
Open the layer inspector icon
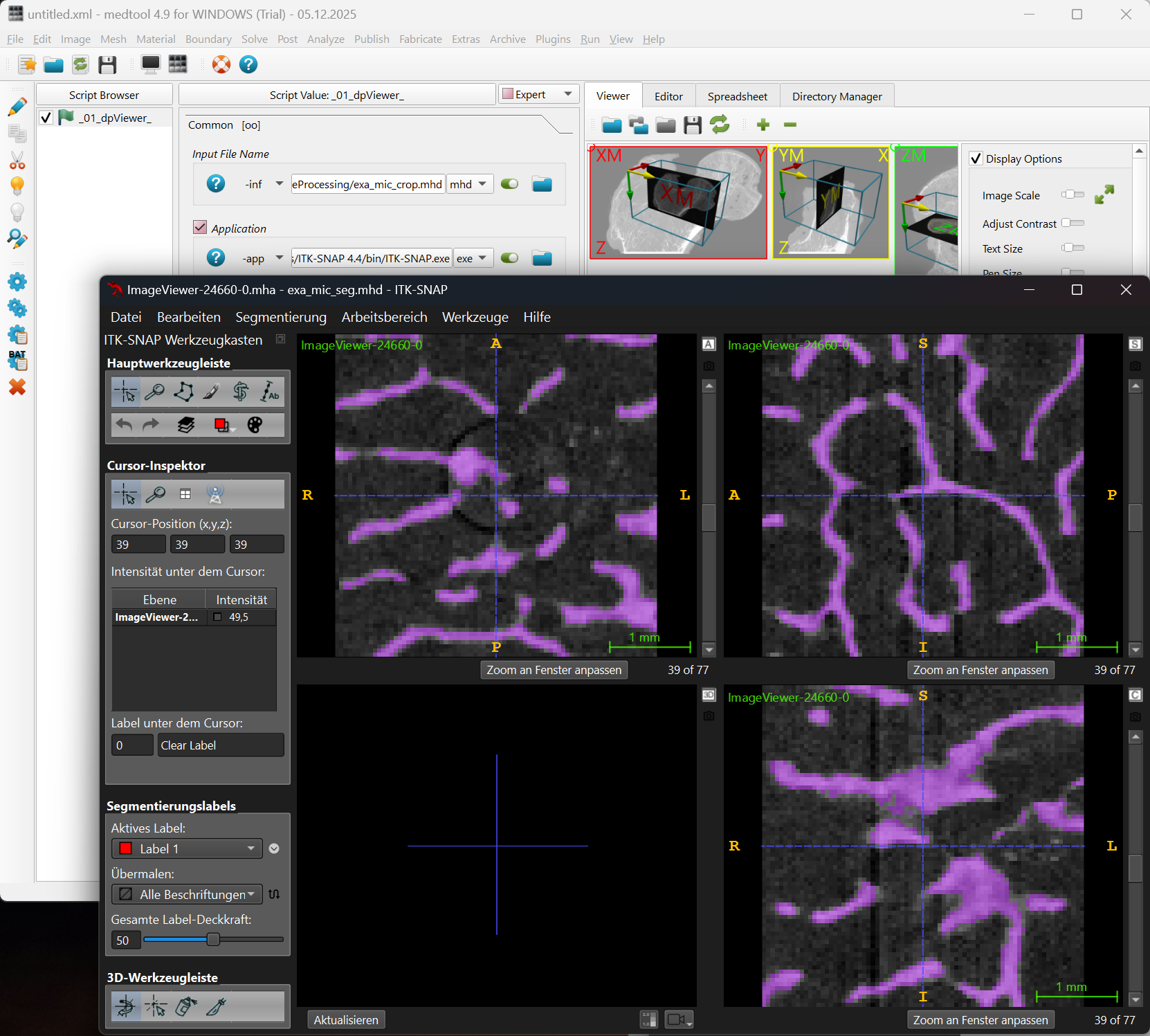185,425
